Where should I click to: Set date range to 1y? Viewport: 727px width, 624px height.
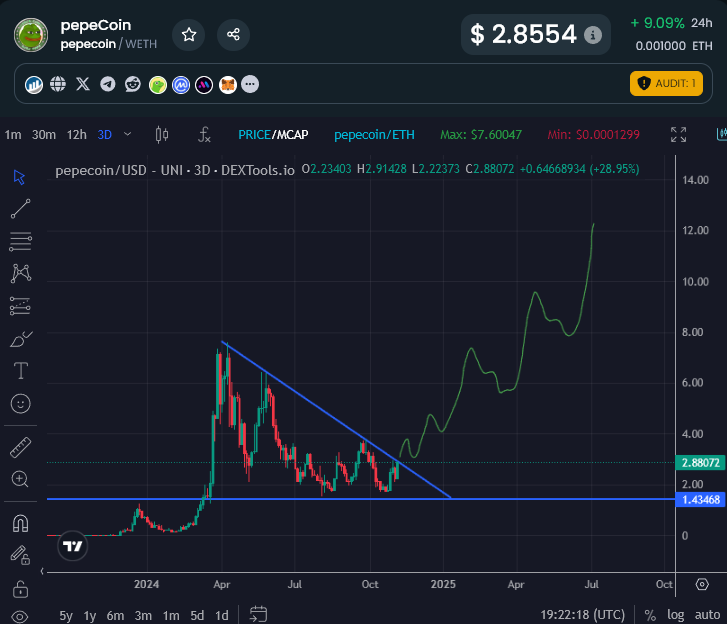89,616
